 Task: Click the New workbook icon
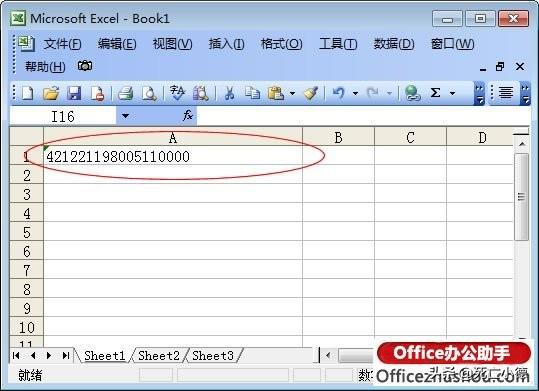coord(28,93)
